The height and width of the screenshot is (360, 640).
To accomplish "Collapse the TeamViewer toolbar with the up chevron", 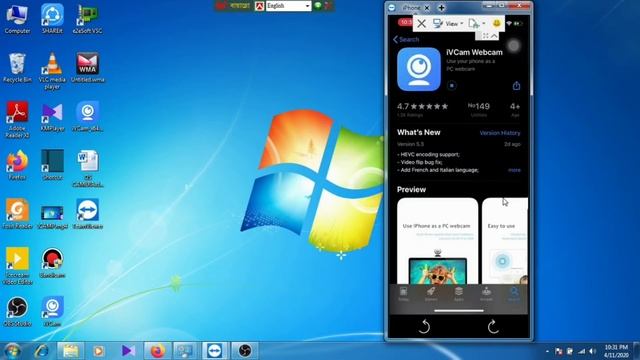I will tap(494, 36).
